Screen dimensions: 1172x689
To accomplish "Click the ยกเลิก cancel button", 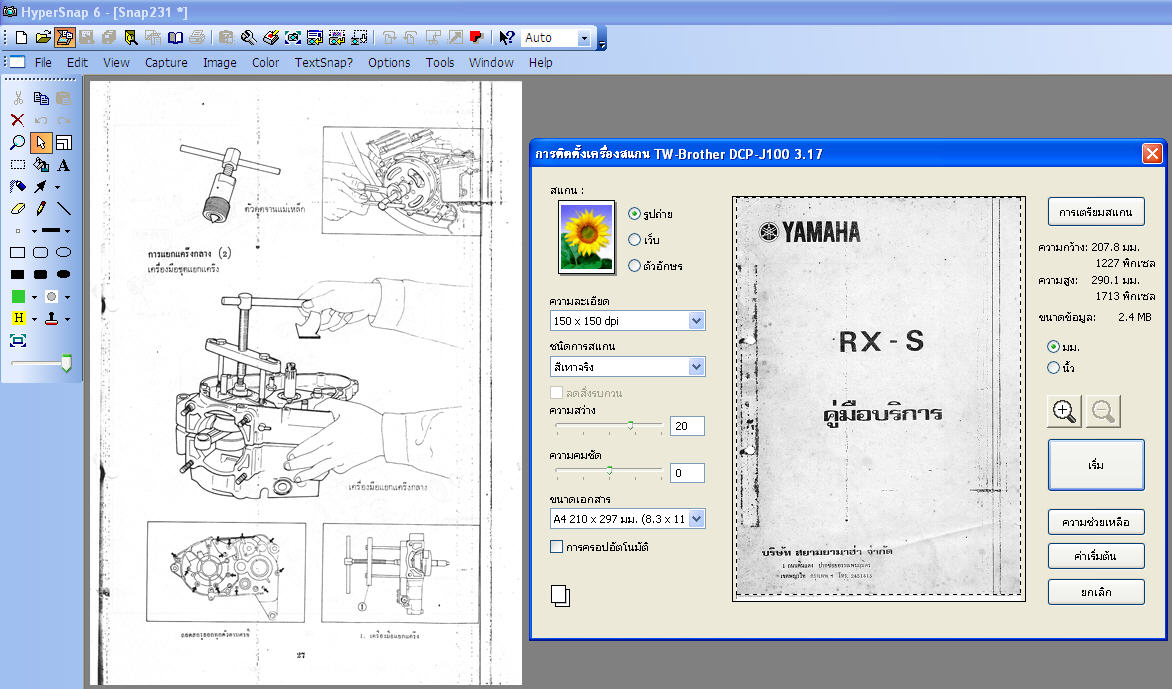I will point(1096,592).
